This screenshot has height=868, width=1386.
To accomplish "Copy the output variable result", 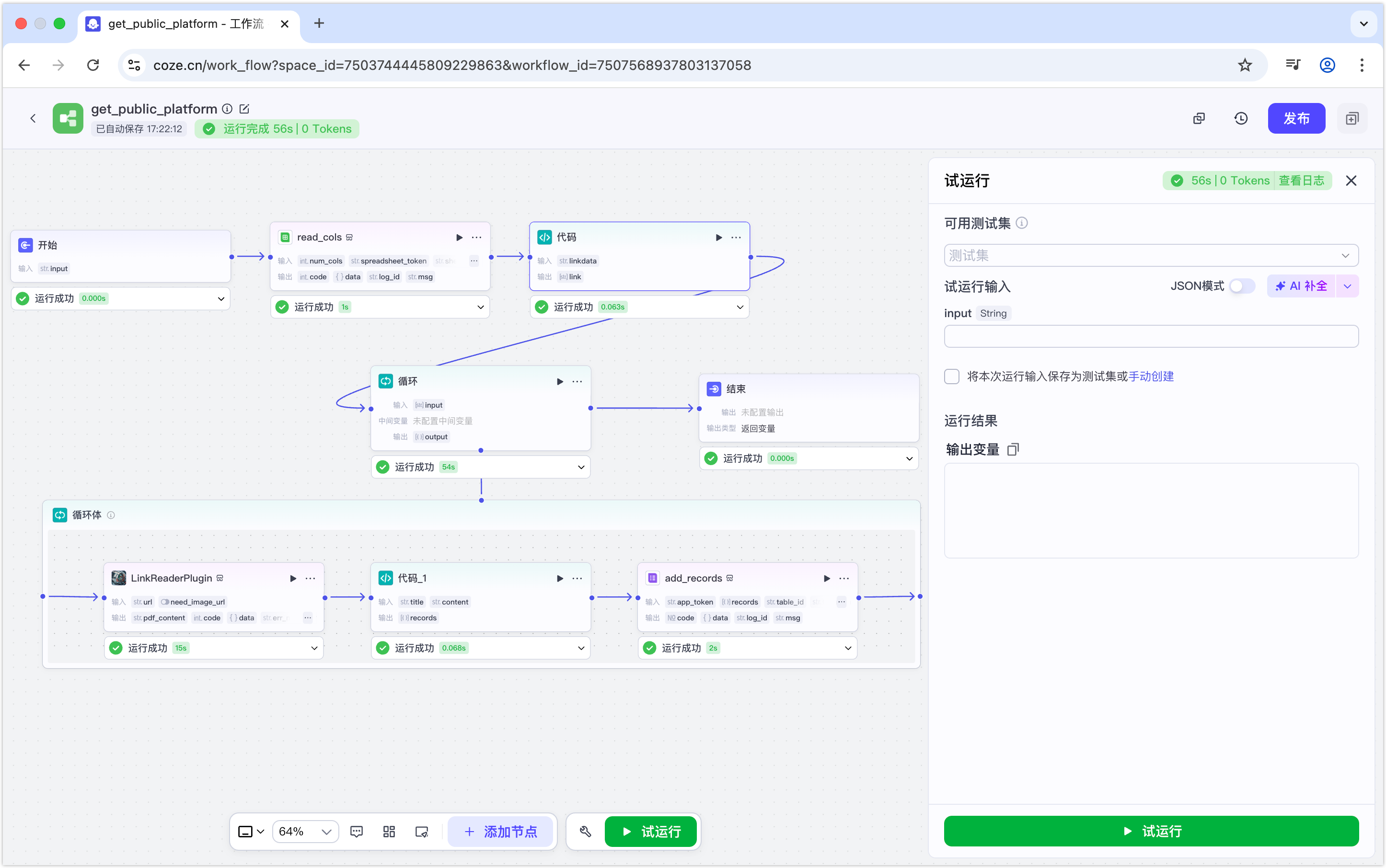I will (1013, 449).
